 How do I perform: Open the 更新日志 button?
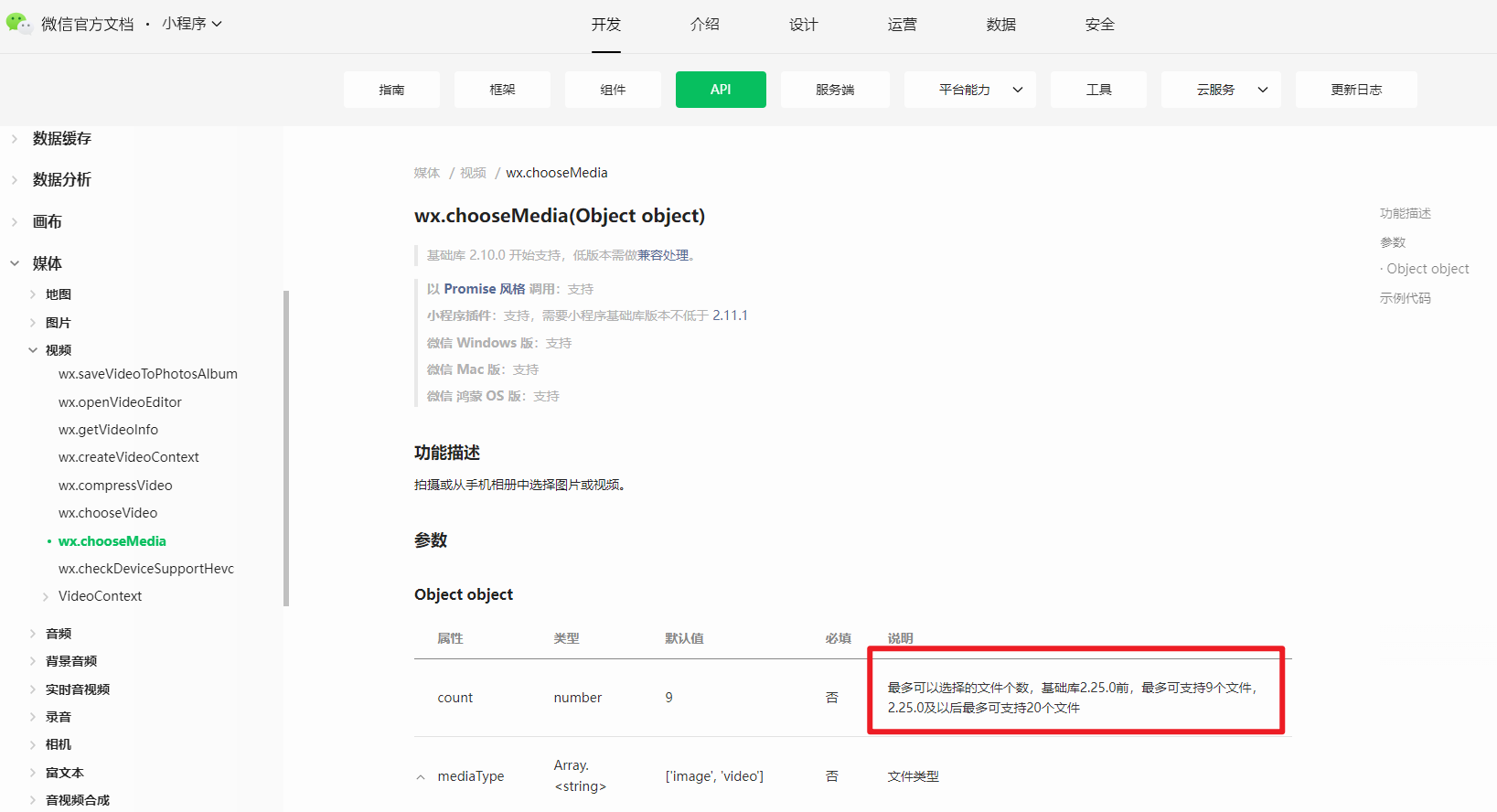coord(1356,90)
